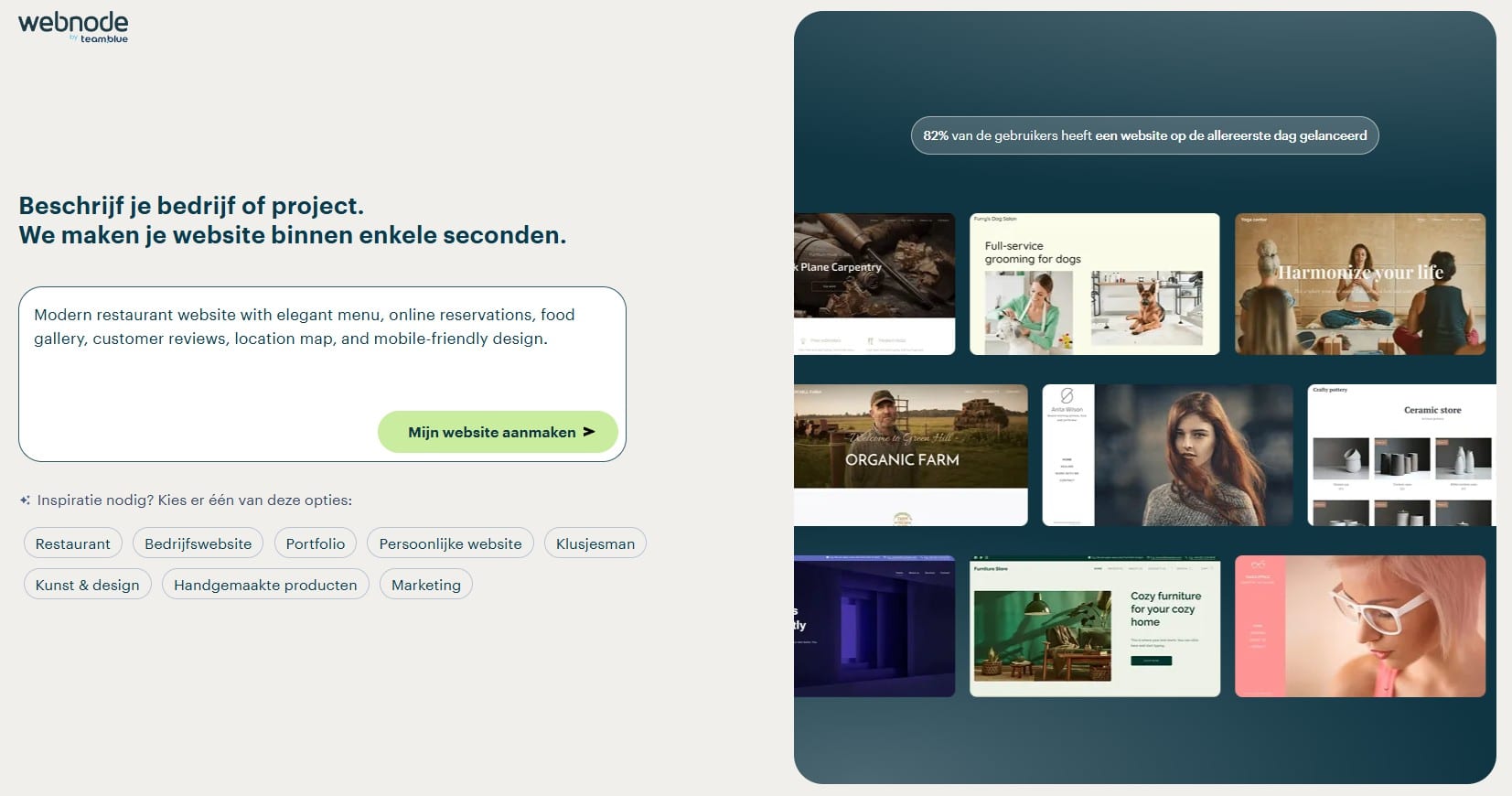Pick the Kunst & design option
Viewport: 1512px width, 796px height.
pos(88,585)
